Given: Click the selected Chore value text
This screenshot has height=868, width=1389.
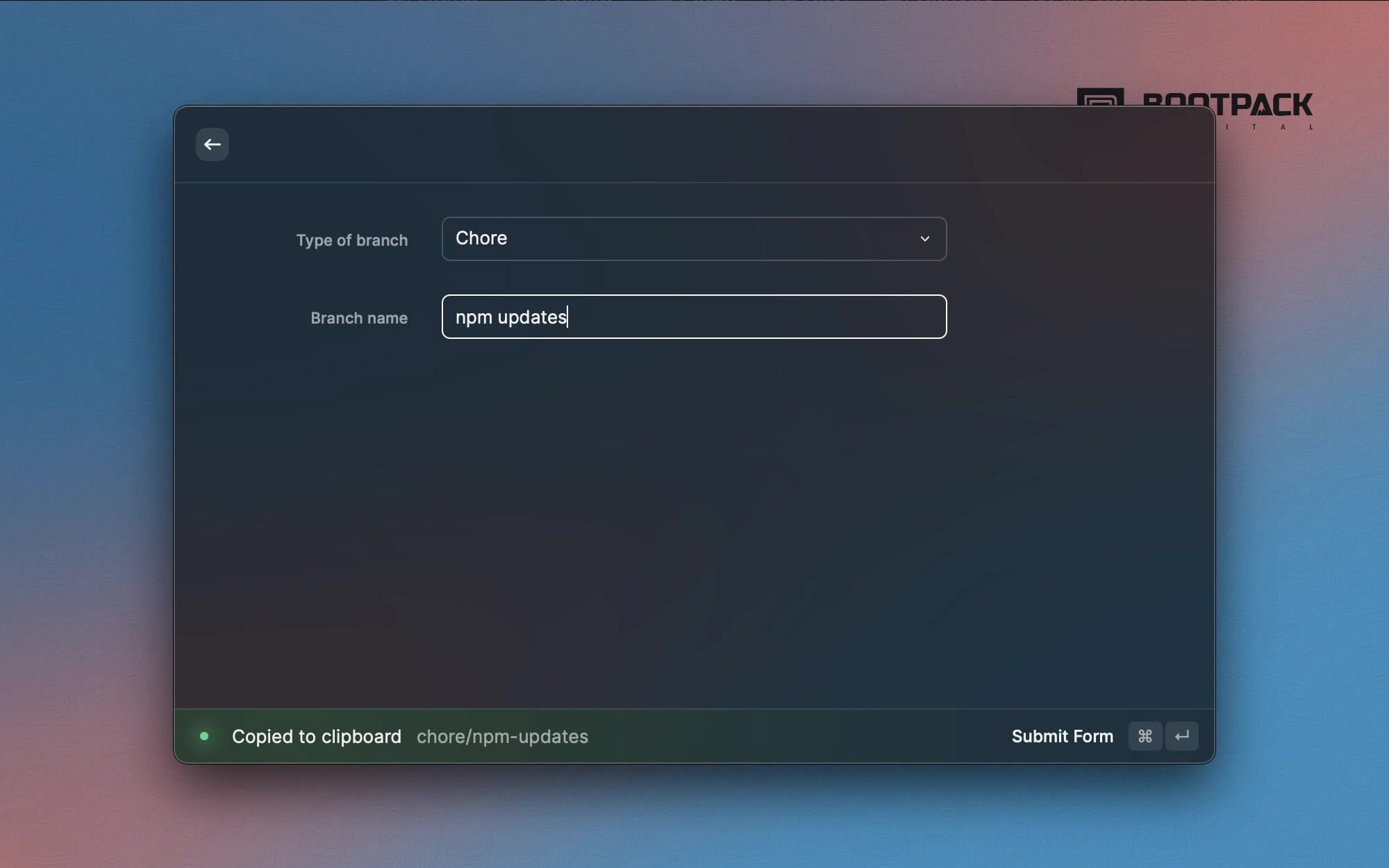Looking at the screenshot, I should pos(481,238).
